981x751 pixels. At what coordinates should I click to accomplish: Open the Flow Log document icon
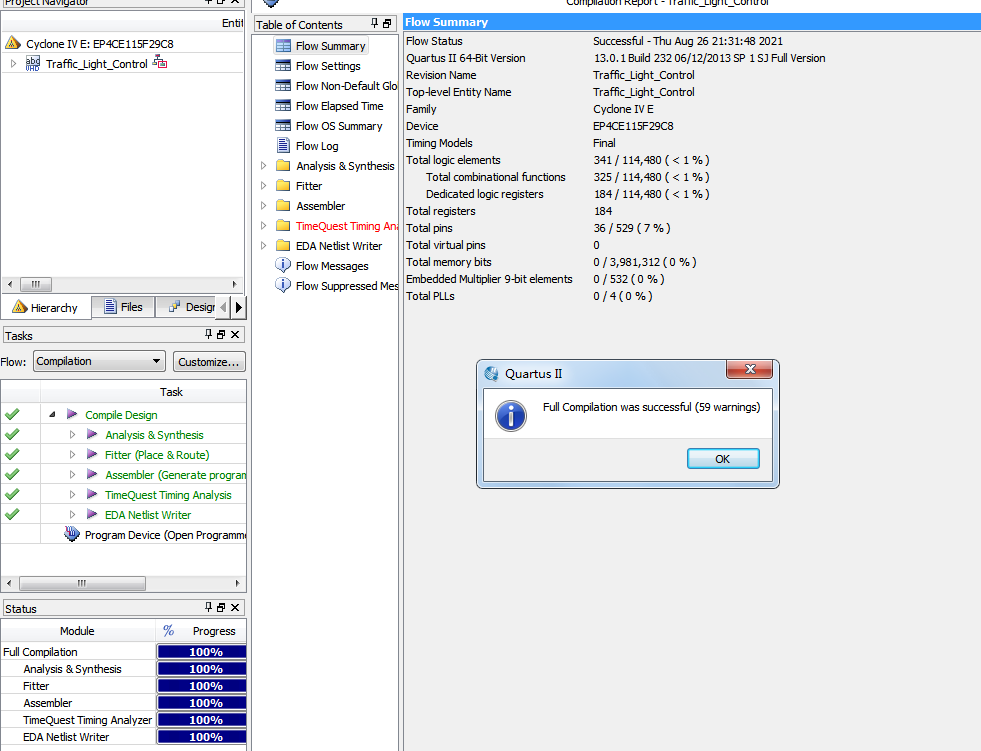coord(283,146)
